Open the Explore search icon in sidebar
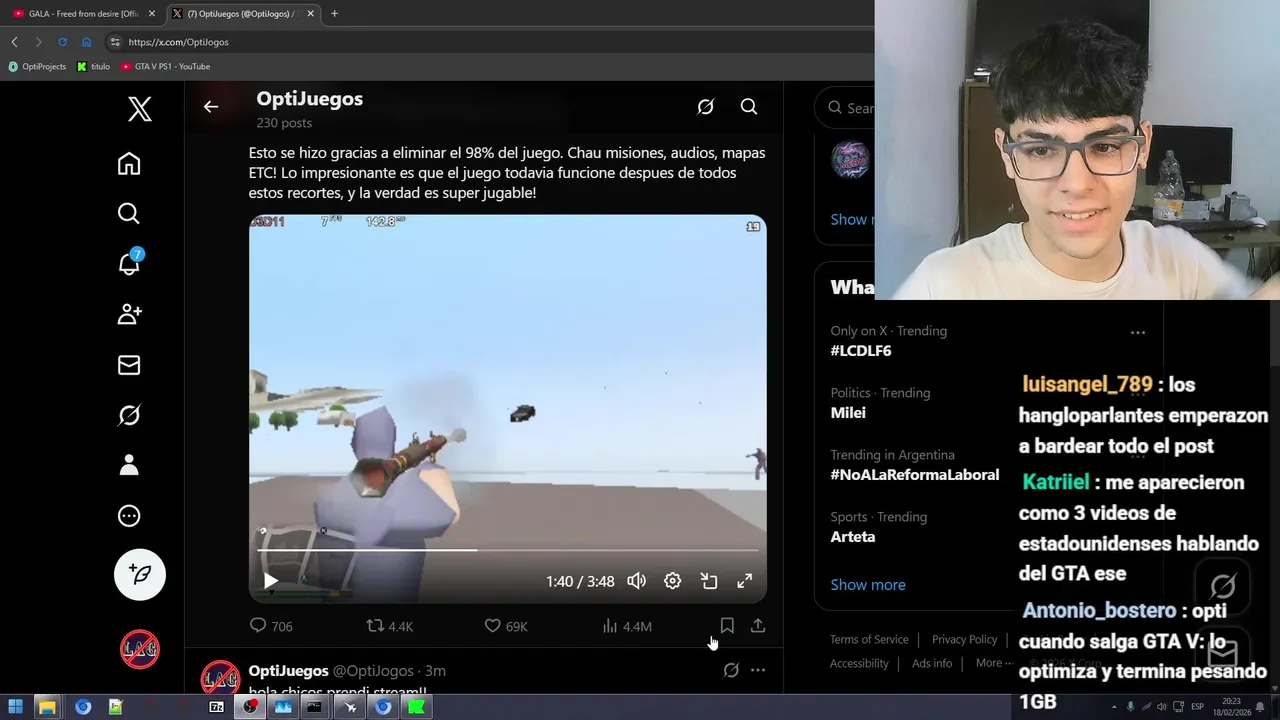 point(129,213)
